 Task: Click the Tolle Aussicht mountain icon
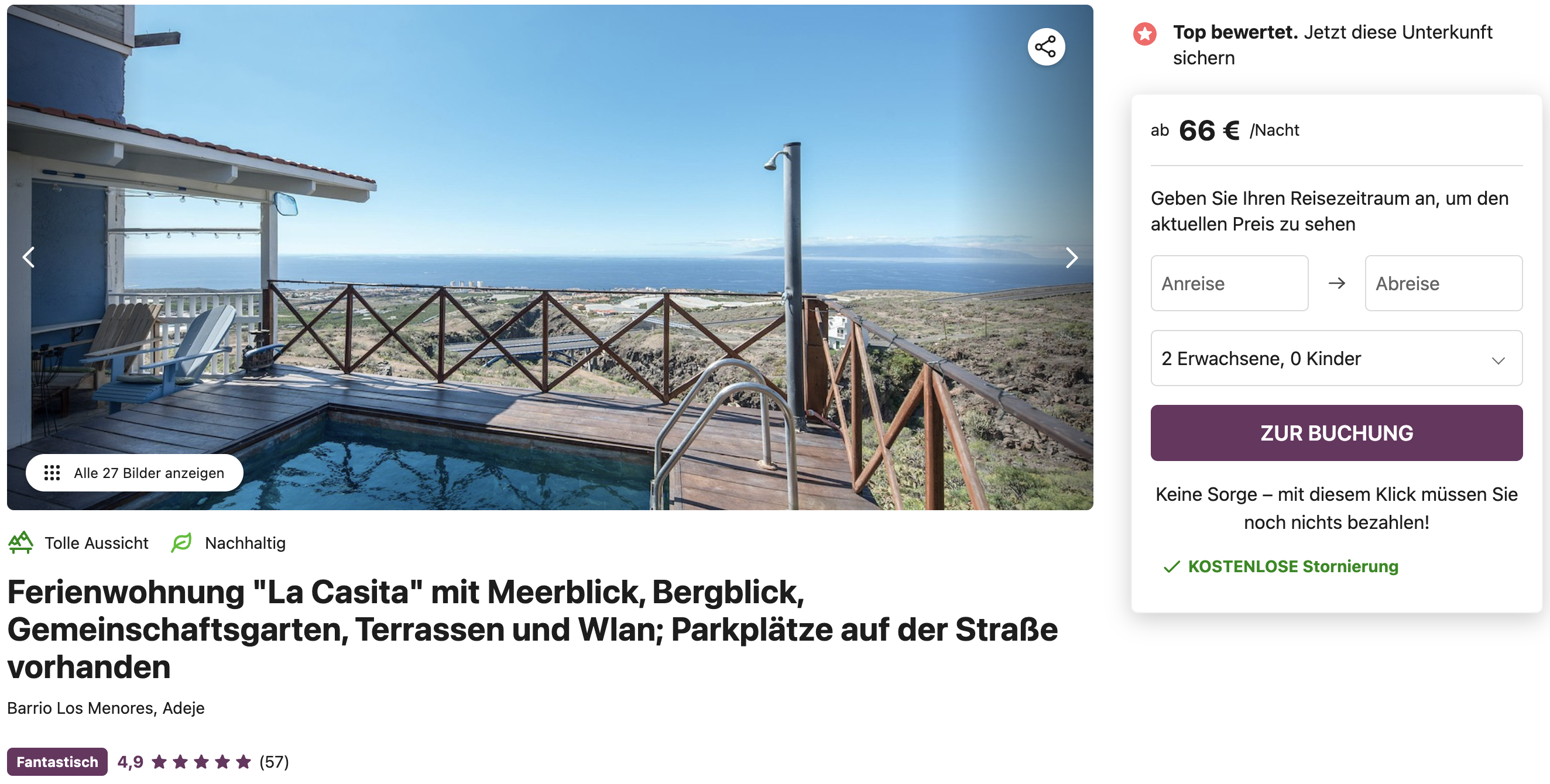click(21, 542)
